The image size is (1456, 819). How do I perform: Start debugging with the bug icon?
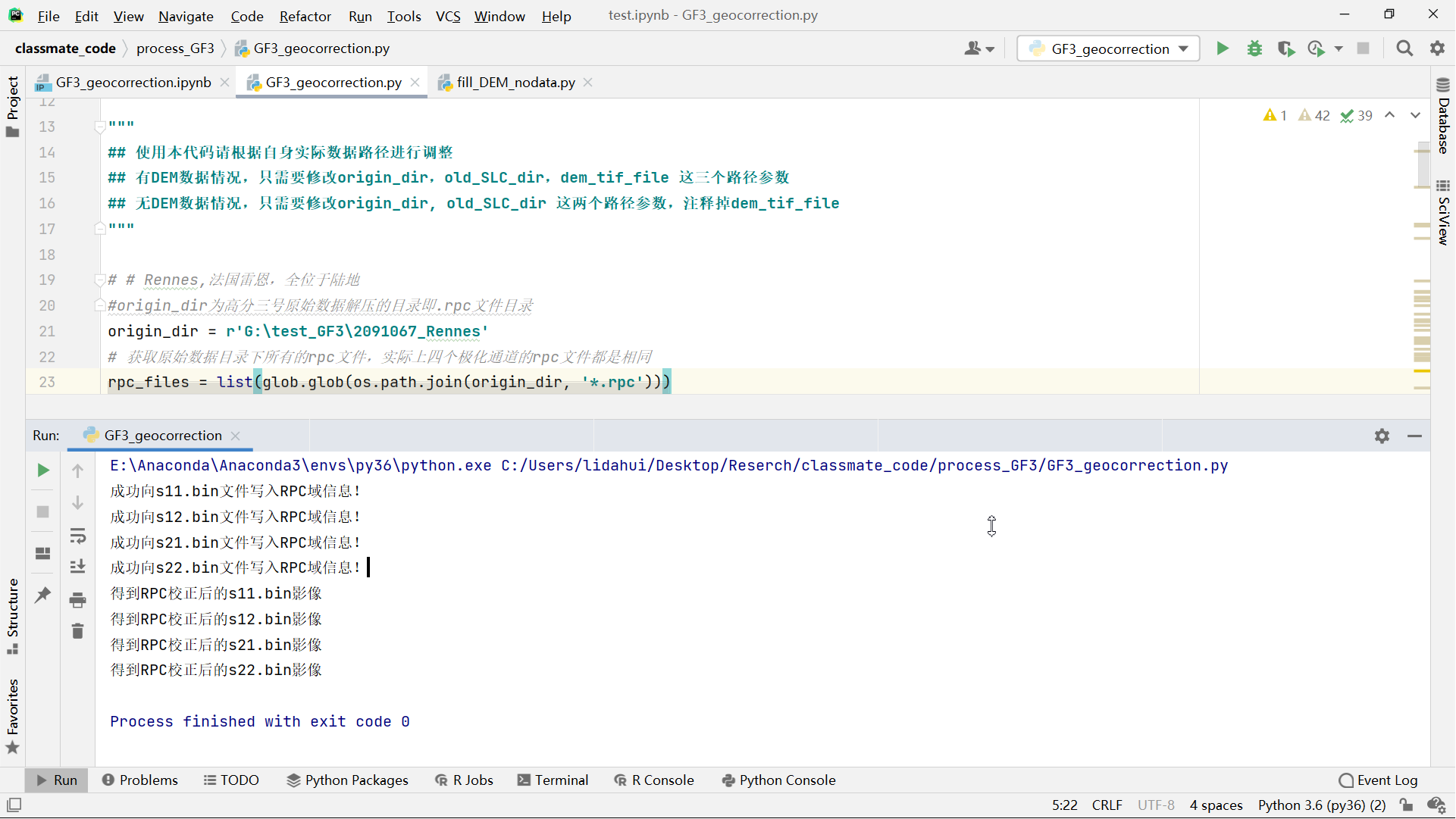(1255, 48)
